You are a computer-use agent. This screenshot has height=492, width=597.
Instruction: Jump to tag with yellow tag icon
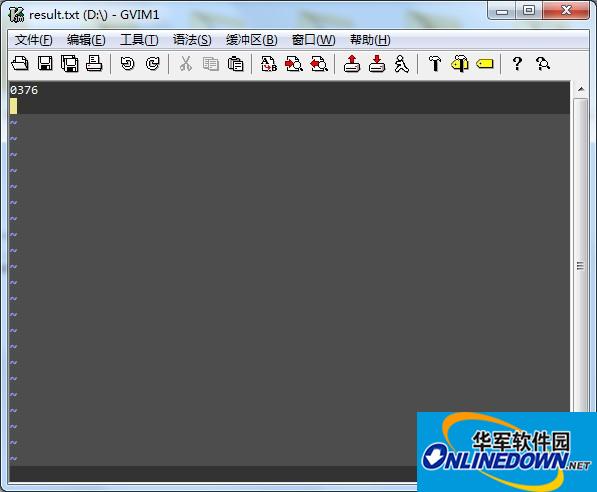485,64
